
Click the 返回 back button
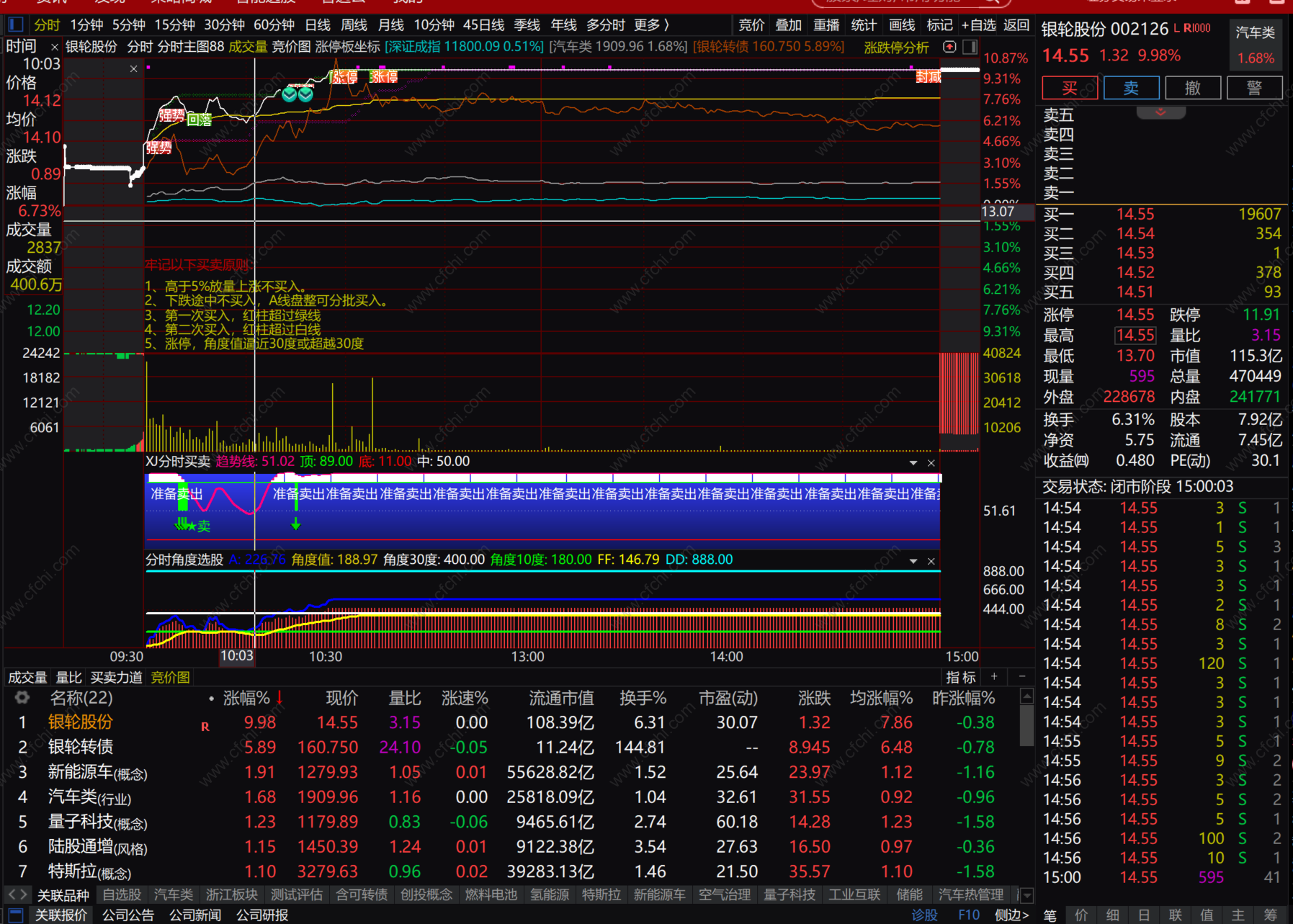click(x=1016, y=25)
